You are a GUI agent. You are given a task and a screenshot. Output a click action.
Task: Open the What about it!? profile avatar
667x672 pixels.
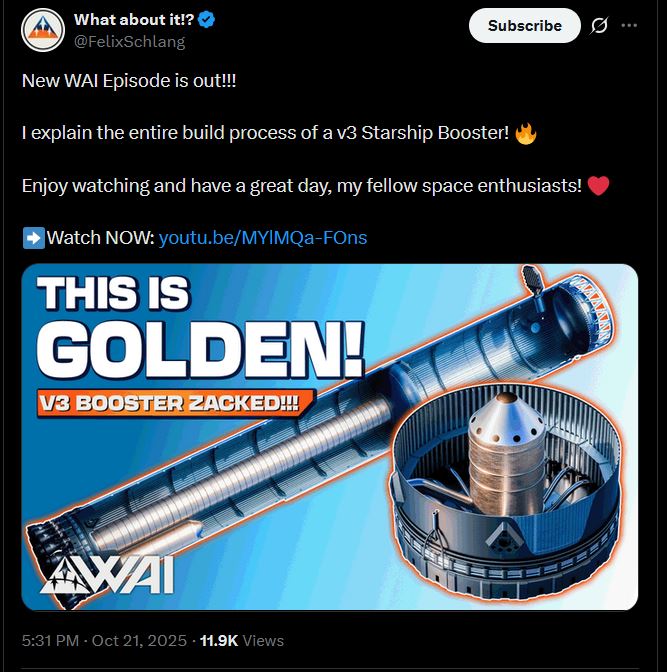(x=43, y=30)
